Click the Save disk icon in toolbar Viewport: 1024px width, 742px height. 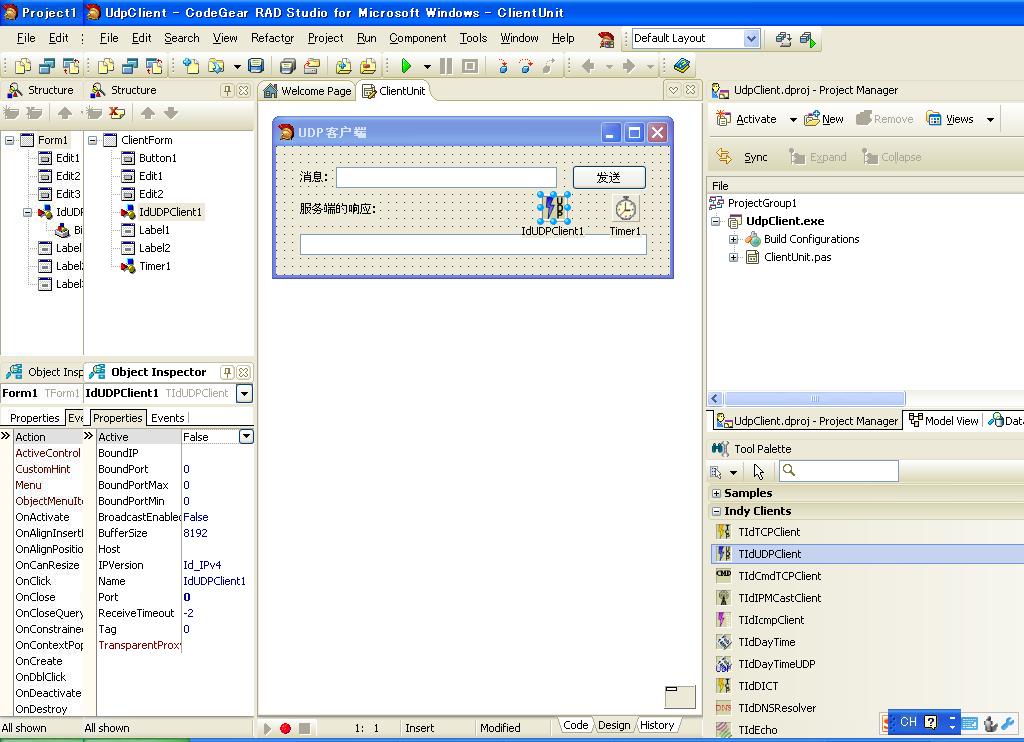pyautogui.click(x=256, y=66)
